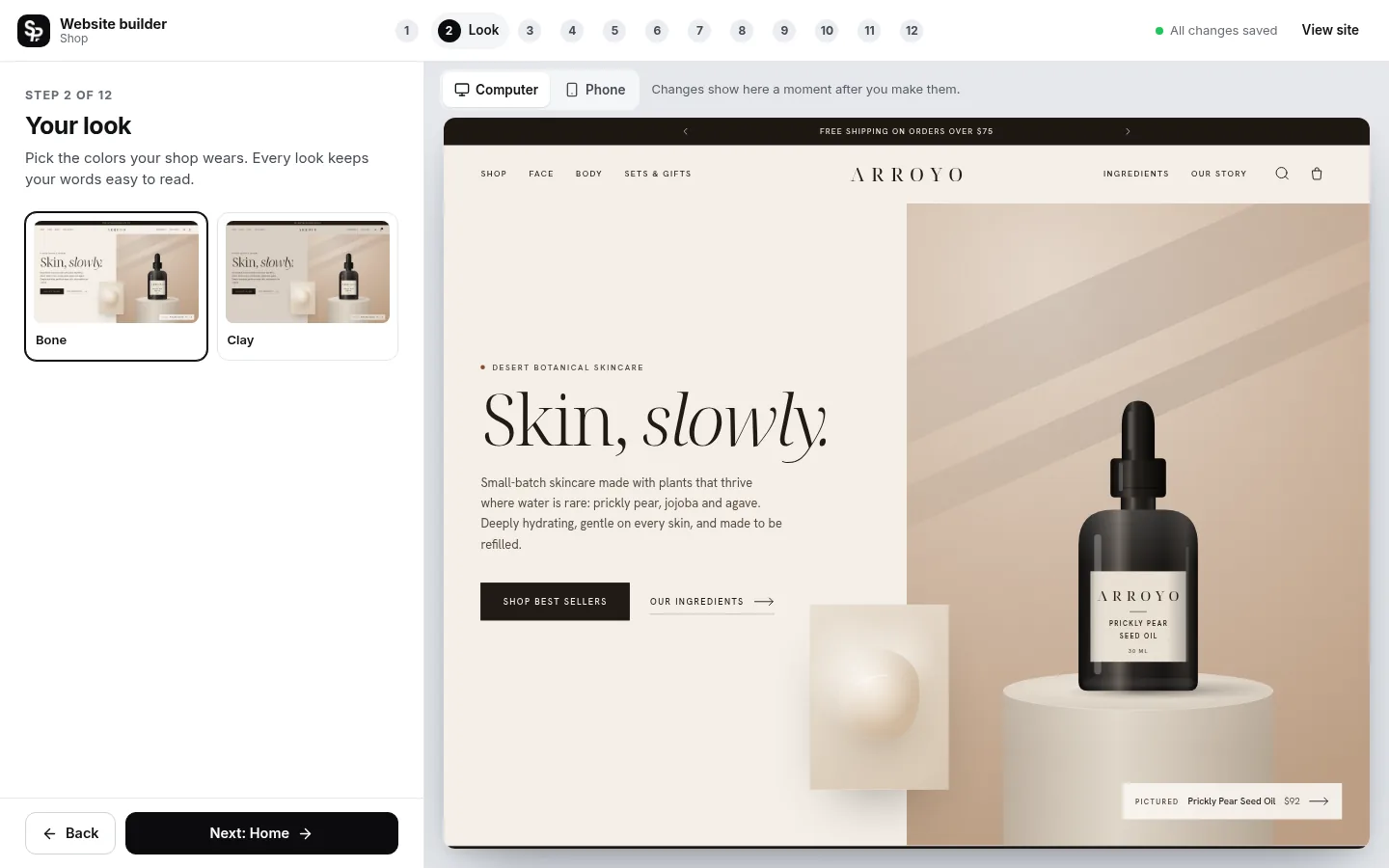This screenshot has height=868, width=1389.
Task: Click the search icon in Arroyo preview
Action: (x=1282, y=174)
